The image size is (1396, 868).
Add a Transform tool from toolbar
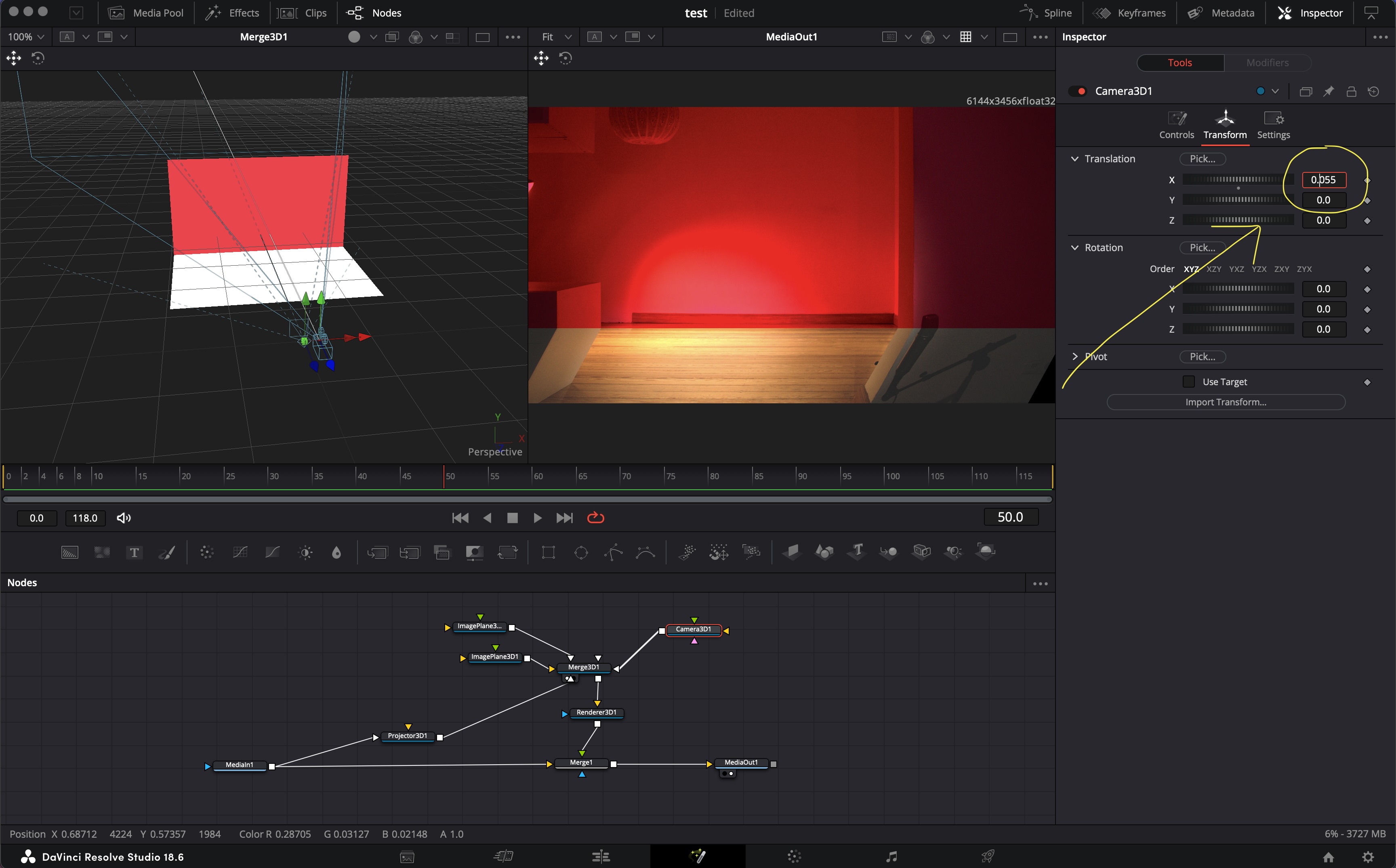click(x=508, y=552)
